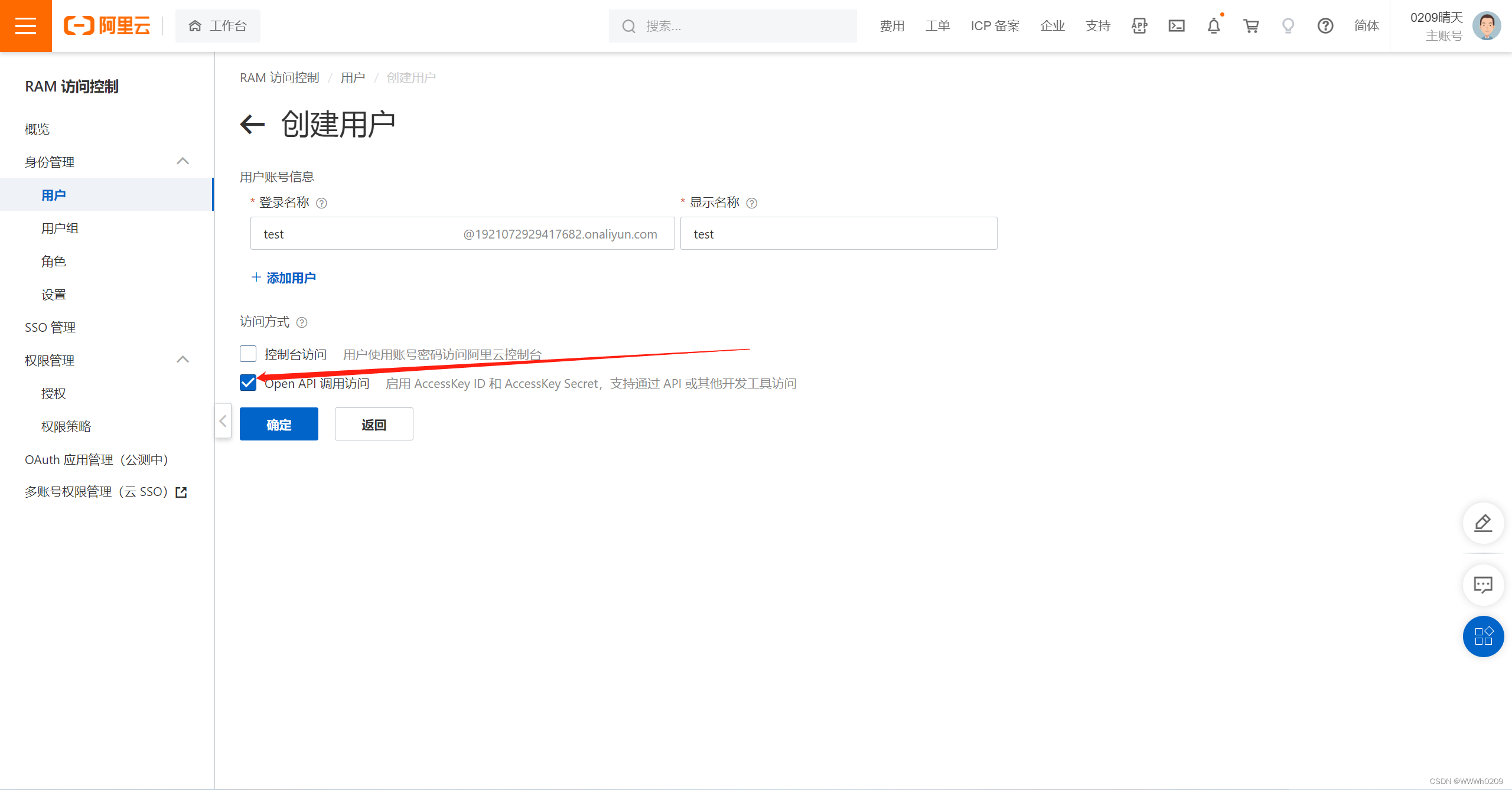Click the 登录名称 help icon

321,203
